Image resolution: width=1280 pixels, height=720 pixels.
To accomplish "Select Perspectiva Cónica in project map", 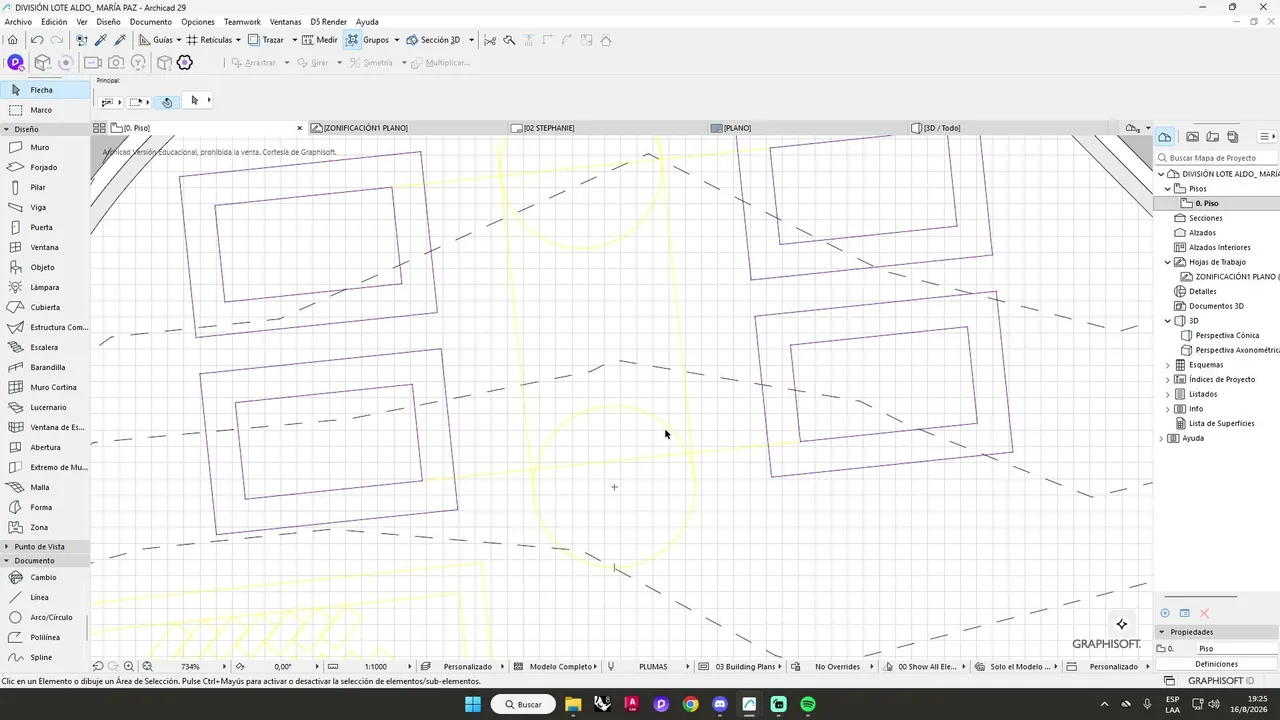I will pyautogui.click(x=1227, y=336).
